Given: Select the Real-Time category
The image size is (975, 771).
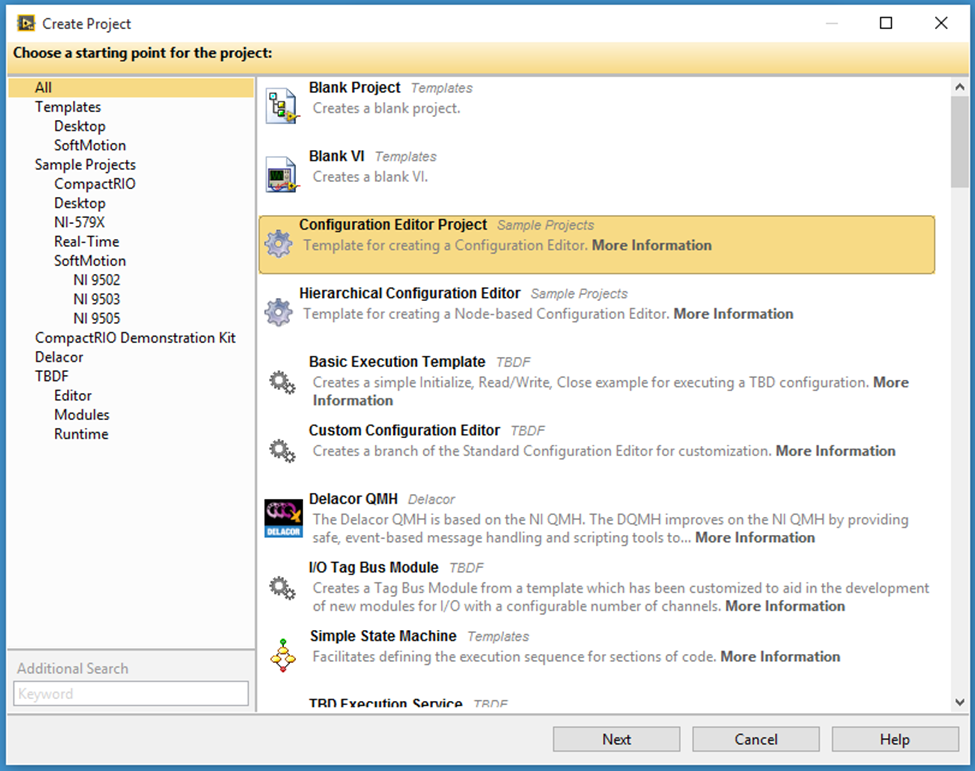Looking at the screenshot, I should [x=86, y=242].
